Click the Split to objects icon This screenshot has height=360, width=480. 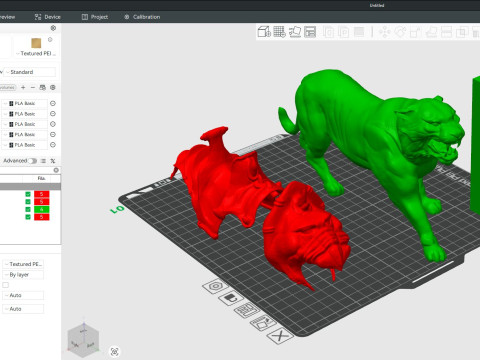coord(328,32)
